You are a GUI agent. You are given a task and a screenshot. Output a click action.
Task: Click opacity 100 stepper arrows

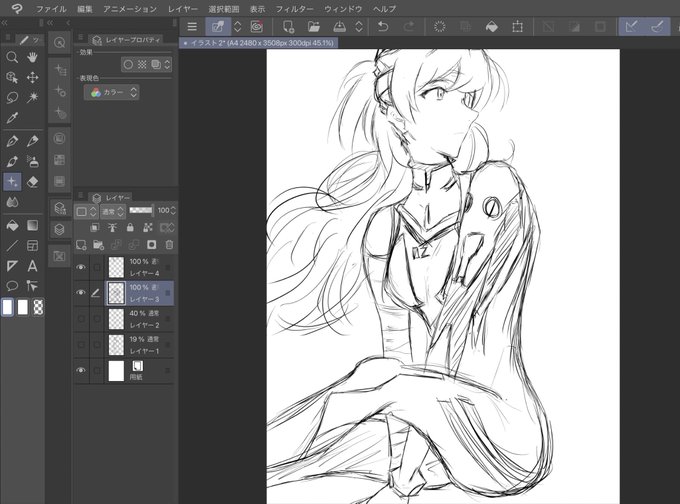click(173, 210)
